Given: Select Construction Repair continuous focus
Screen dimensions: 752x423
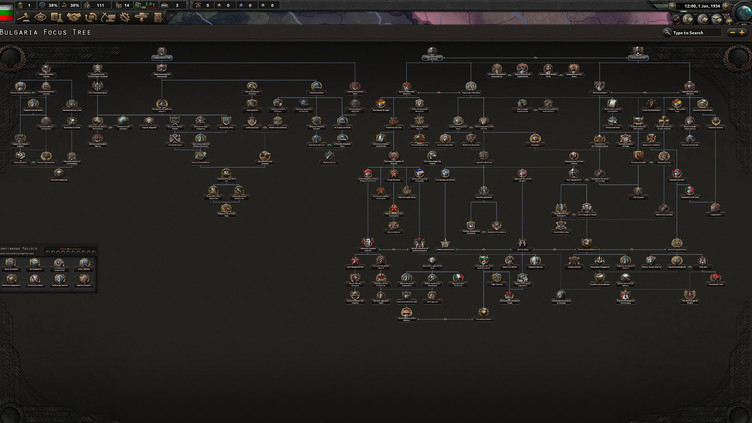Looking at the screenshot, I should [x=35, y=280].
